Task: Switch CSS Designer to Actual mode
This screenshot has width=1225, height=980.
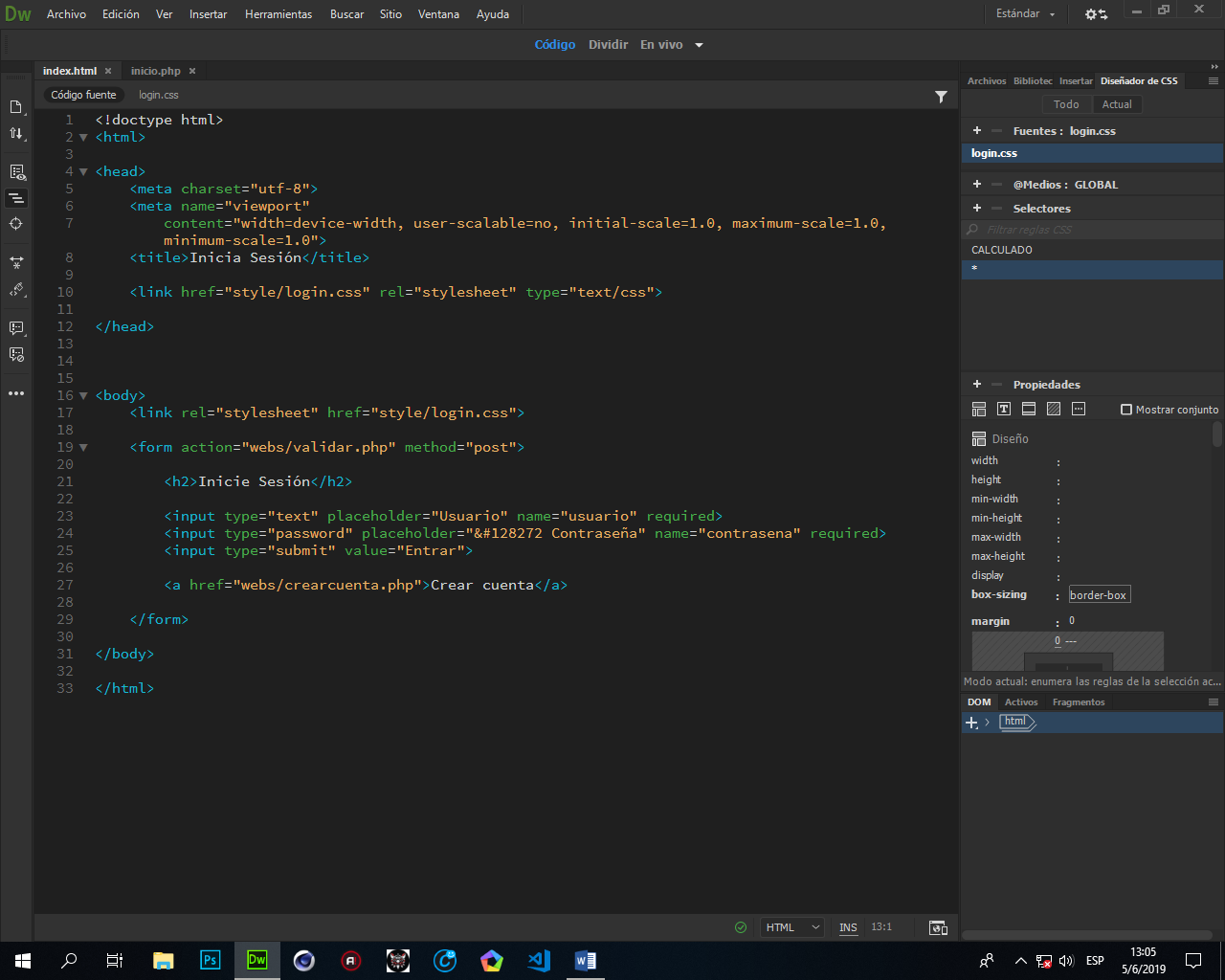Action: [x=1117, y=104]
